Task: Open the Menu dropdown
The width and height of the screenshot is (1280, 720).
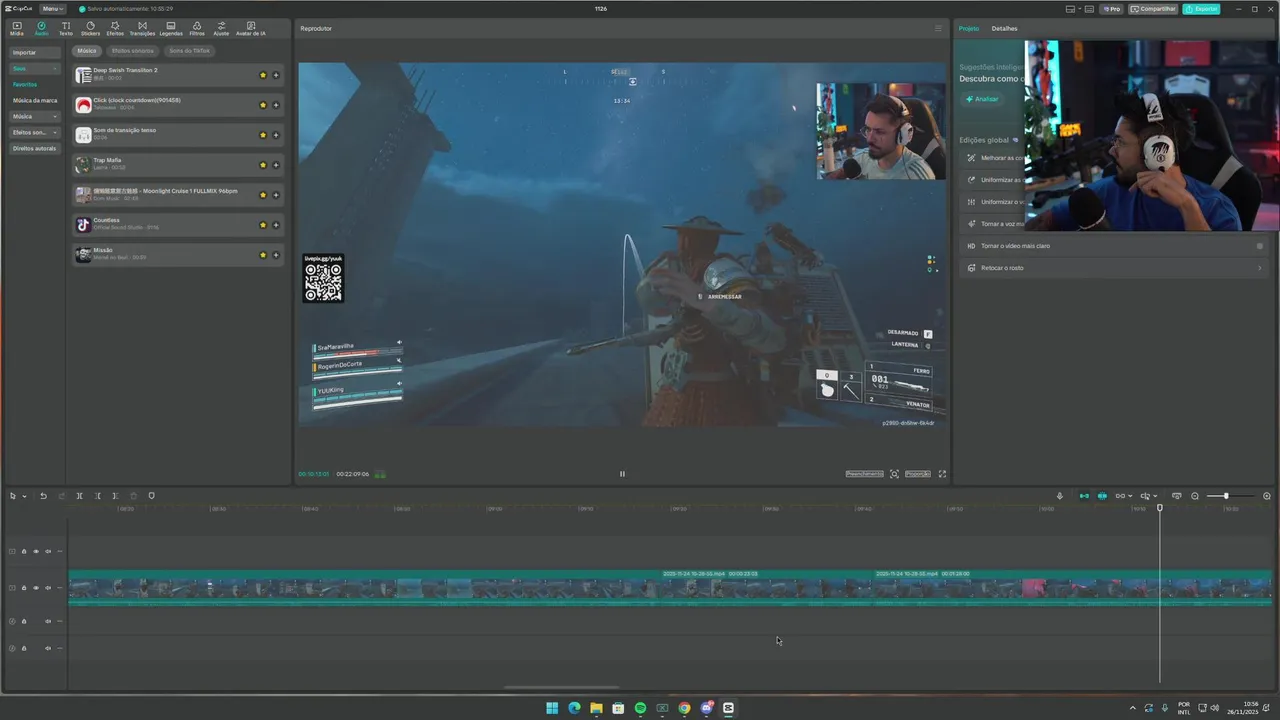Action: 53,9
